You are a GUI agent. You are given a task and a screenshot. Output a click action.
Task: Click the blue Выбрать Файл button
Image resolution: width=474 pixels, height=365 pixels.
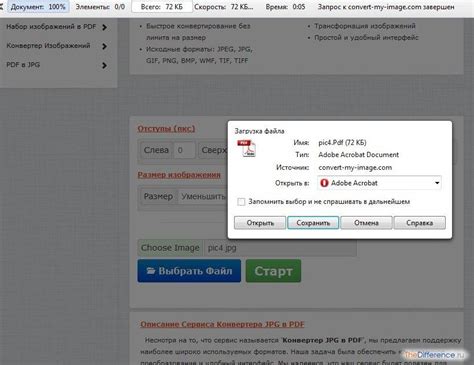(x=189, y=271)
